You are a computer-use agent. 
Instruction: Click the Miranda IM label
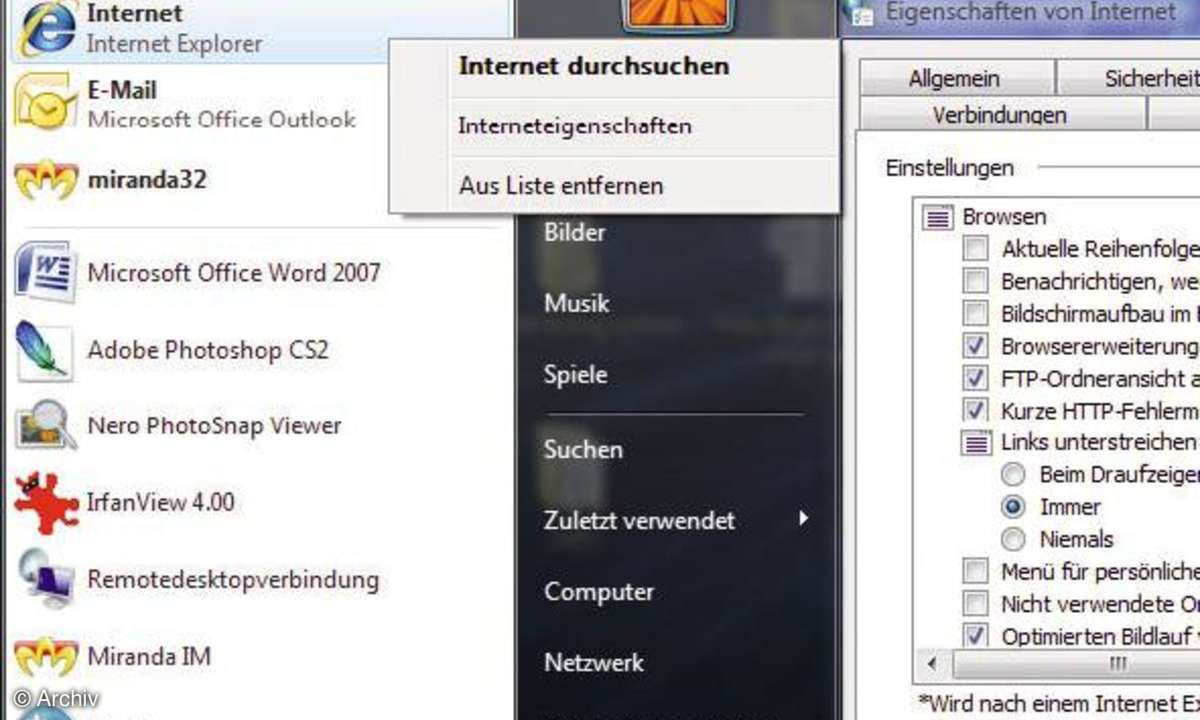tap(149, 657)
